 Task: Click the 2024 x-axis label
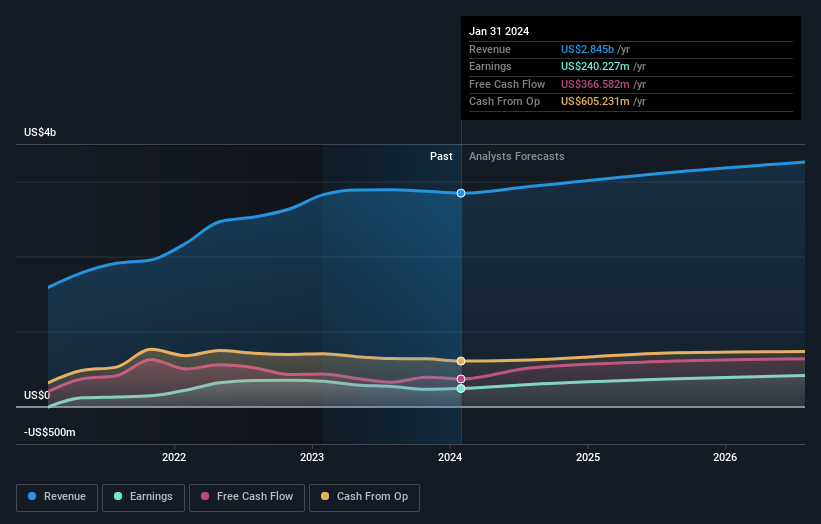450,457
